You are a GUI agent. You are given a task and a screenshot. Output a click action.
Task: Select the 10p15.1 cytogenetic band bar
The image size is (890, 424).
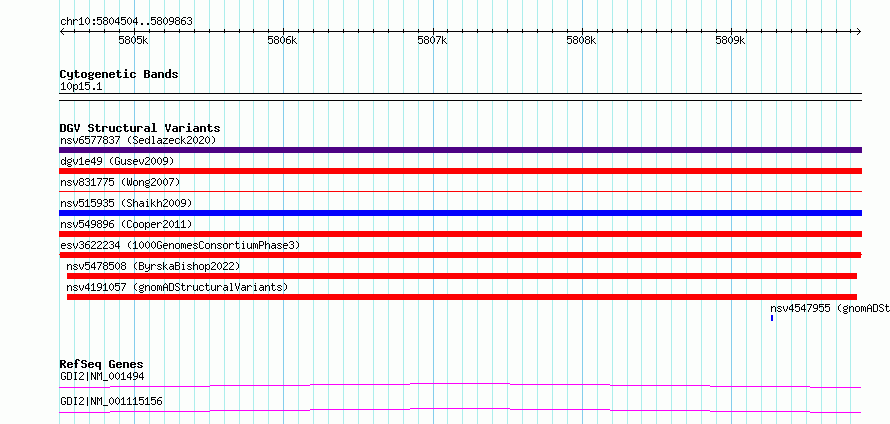pos(460,97)
